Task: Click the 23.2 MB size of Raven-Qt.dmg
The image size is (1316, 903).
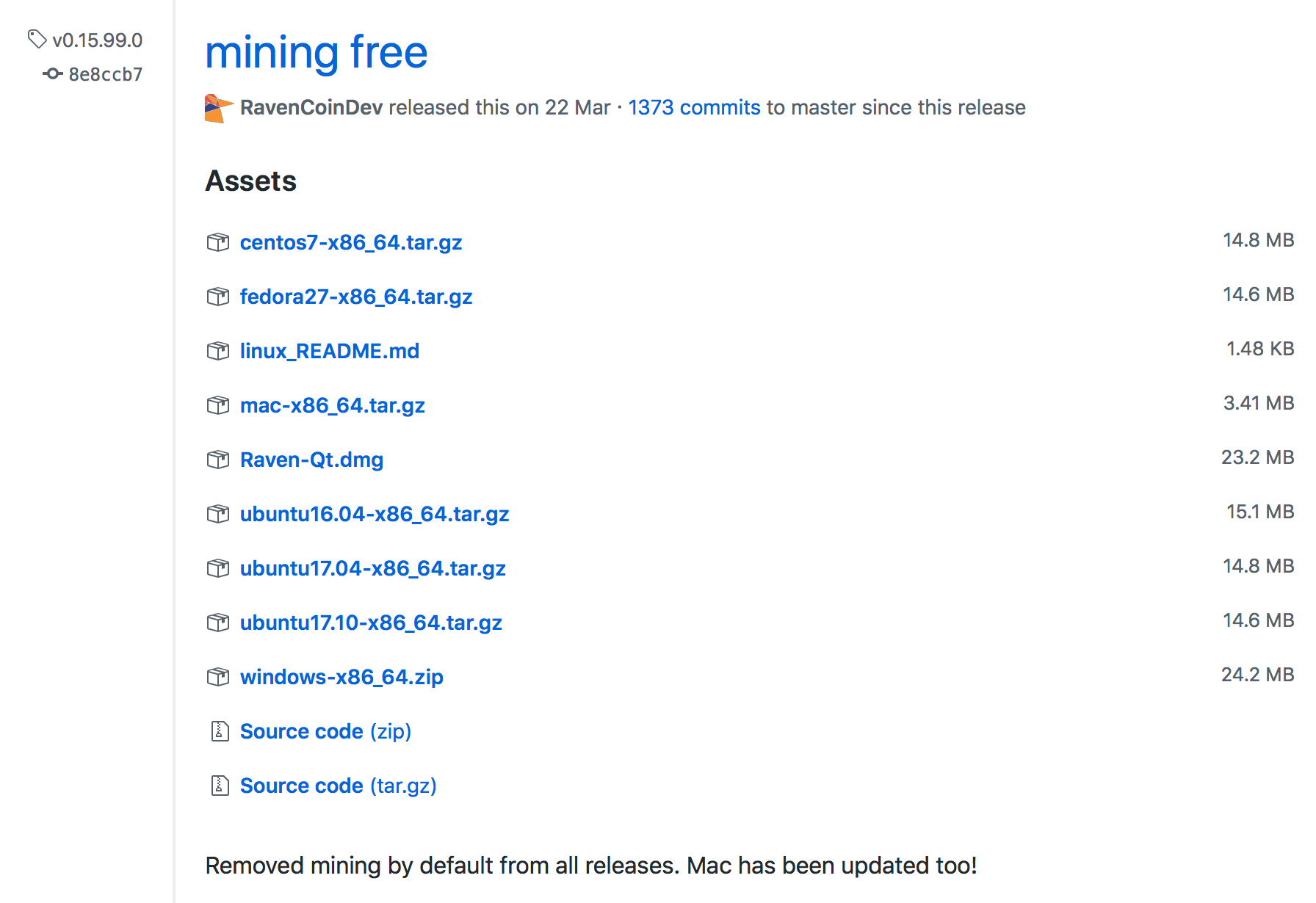Action: (x=1257, y=457)
